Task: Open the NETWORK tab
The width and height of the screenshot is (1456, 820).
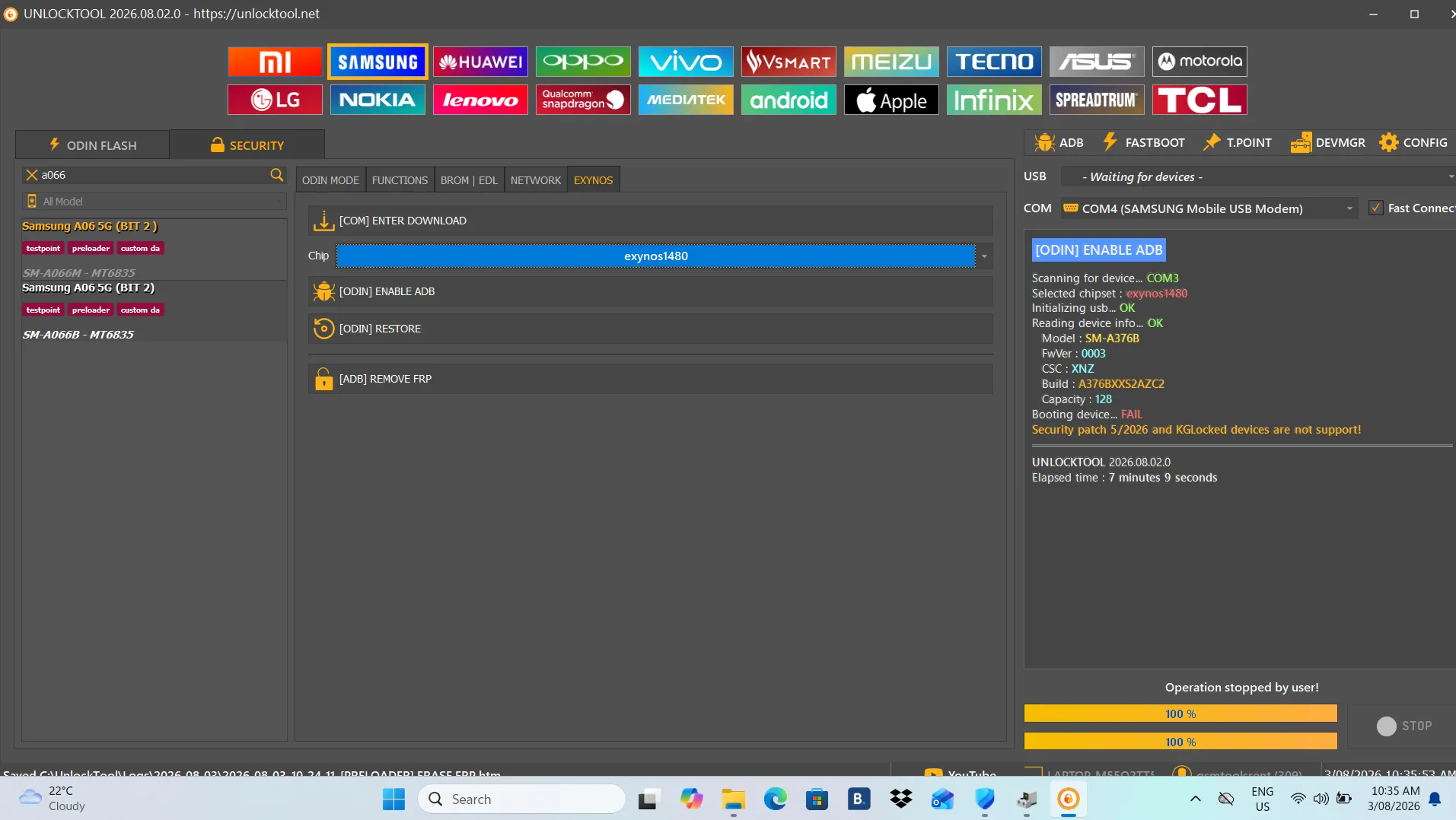Action: click(536, 180)
